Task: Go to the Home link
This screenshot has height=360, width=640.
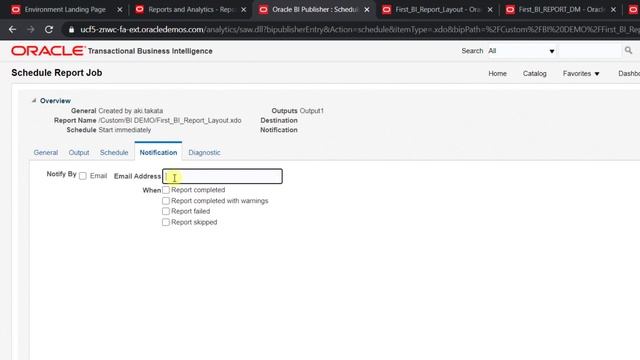Action: [498, 73]
